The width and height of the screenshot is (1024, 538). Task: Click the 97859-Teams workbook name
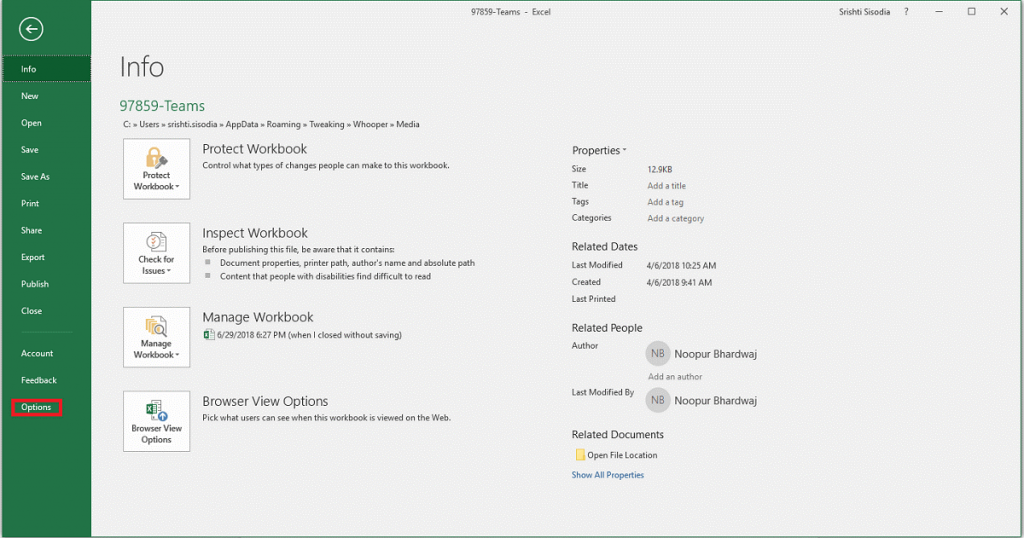pos(162,106)
